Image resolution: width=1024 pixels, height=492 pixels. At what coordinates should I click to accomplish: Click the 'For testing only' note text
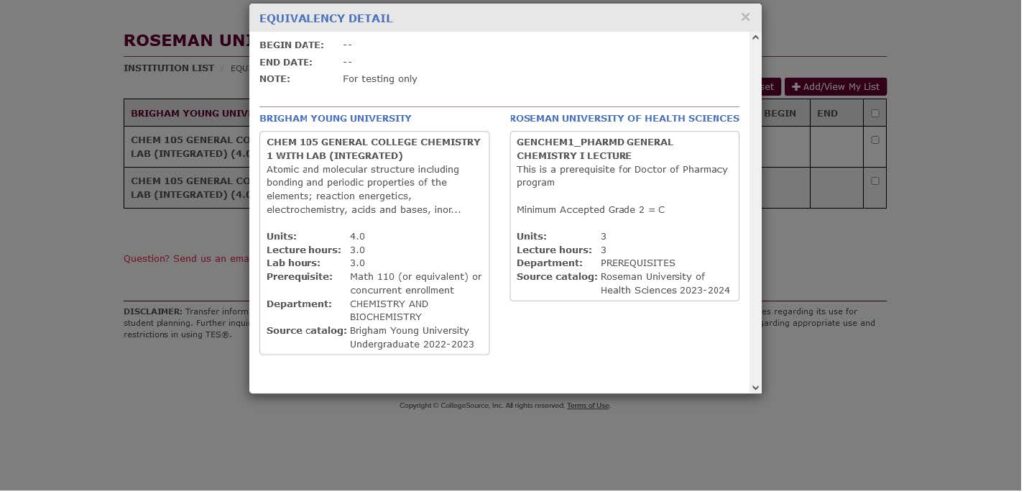[379, 79]
